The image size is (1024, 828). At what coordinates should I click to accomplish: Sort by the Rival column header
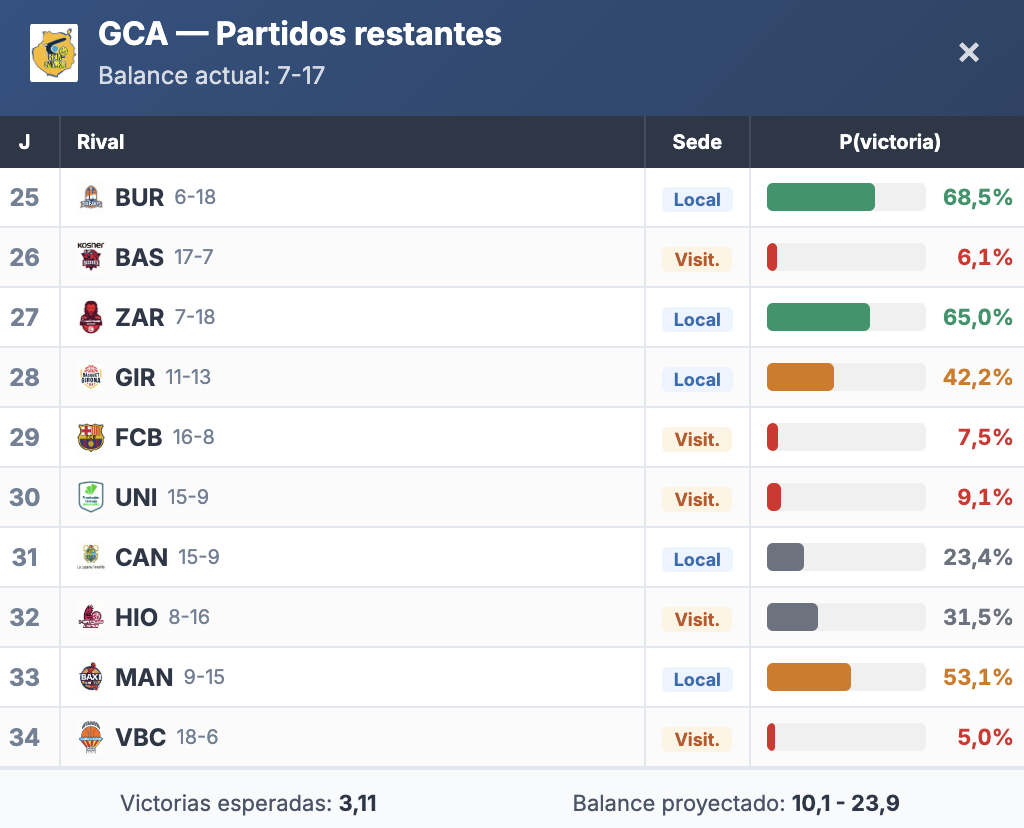pyautogui.click(x=101, y=142)
